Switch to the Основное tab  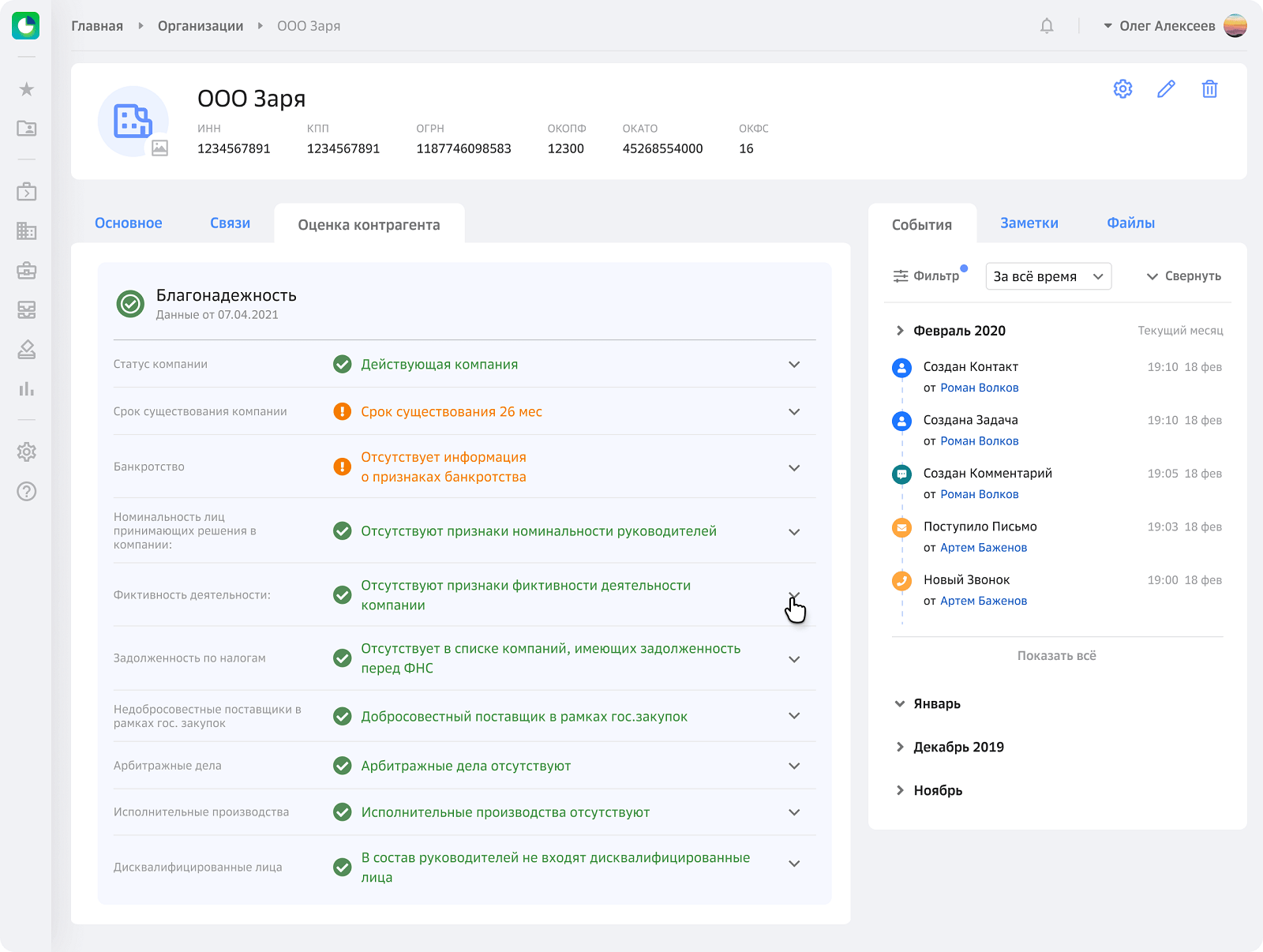129,223
